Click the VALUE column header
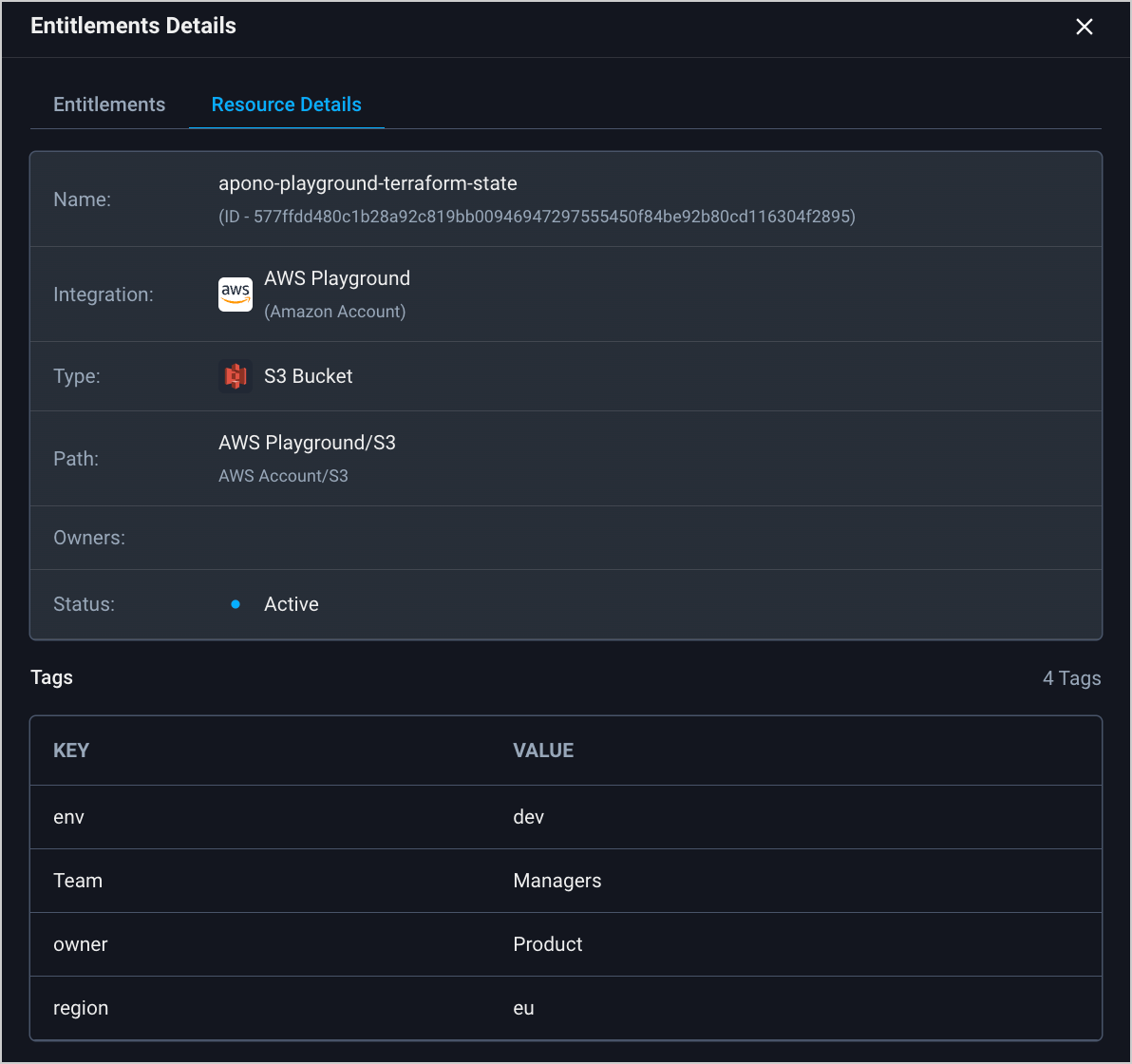 (543, 750)
